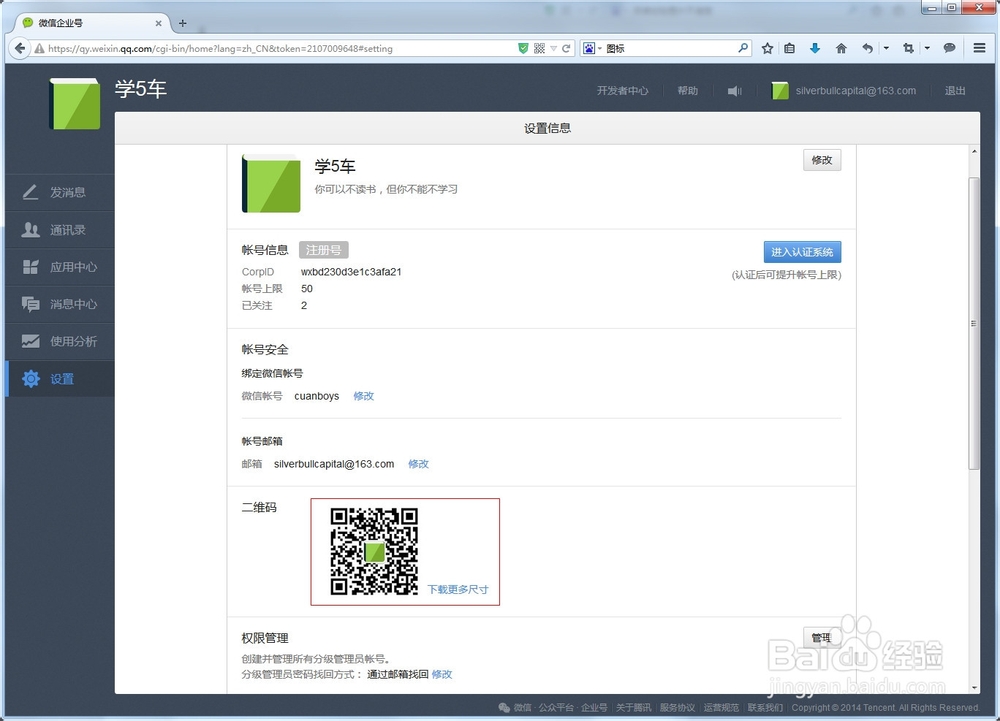
Task: Click 修改 button beside 学5车 profile
Action: 822,160
